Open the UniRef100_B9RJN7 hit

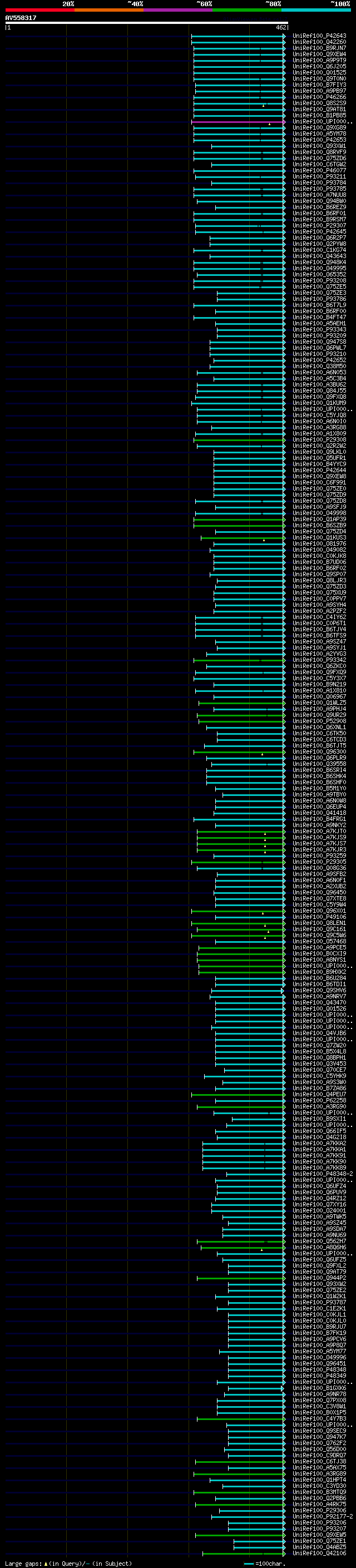pos(319,48)
